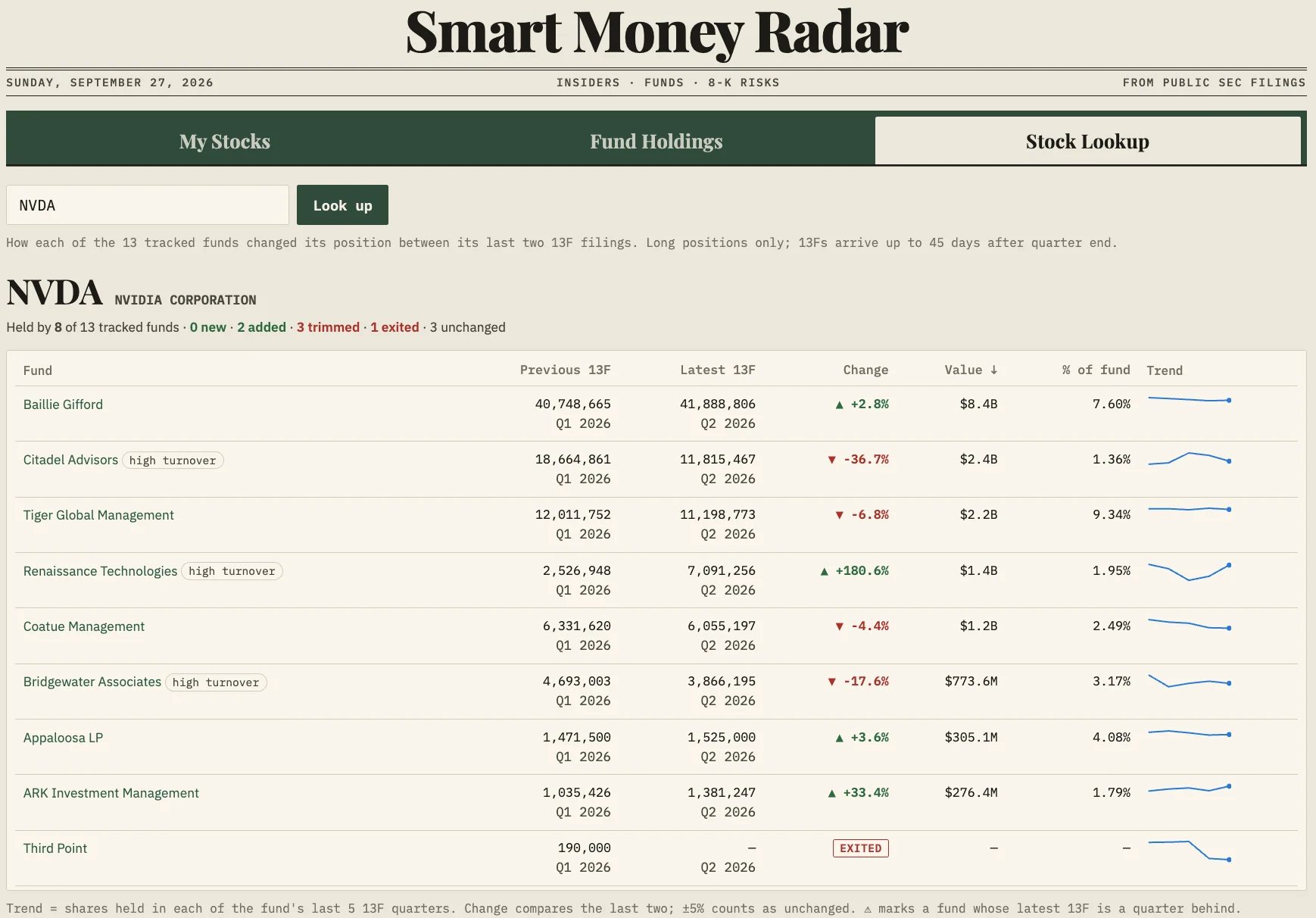
Task: Click the Latest 13F column header
Action: (x=717, y=370)
